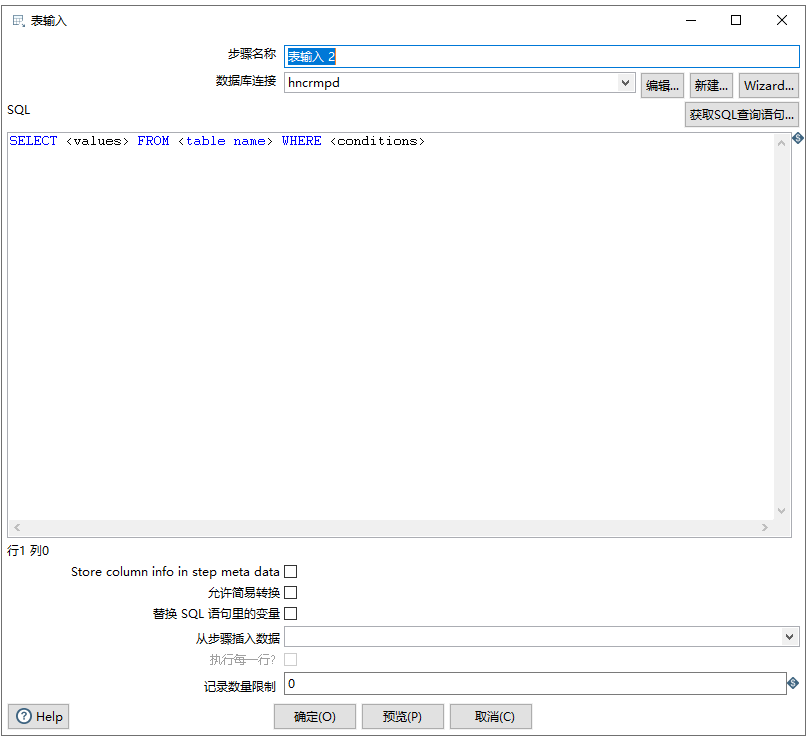809x736 pixels.
Task: Cancel the dialog with 取消(C)
Action: pos(491,716)
